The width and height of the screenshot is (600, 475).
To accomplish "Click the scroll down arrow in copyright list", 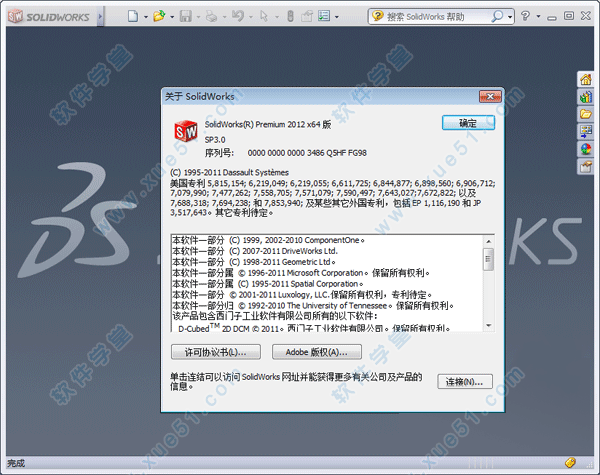I will (489, 326).
